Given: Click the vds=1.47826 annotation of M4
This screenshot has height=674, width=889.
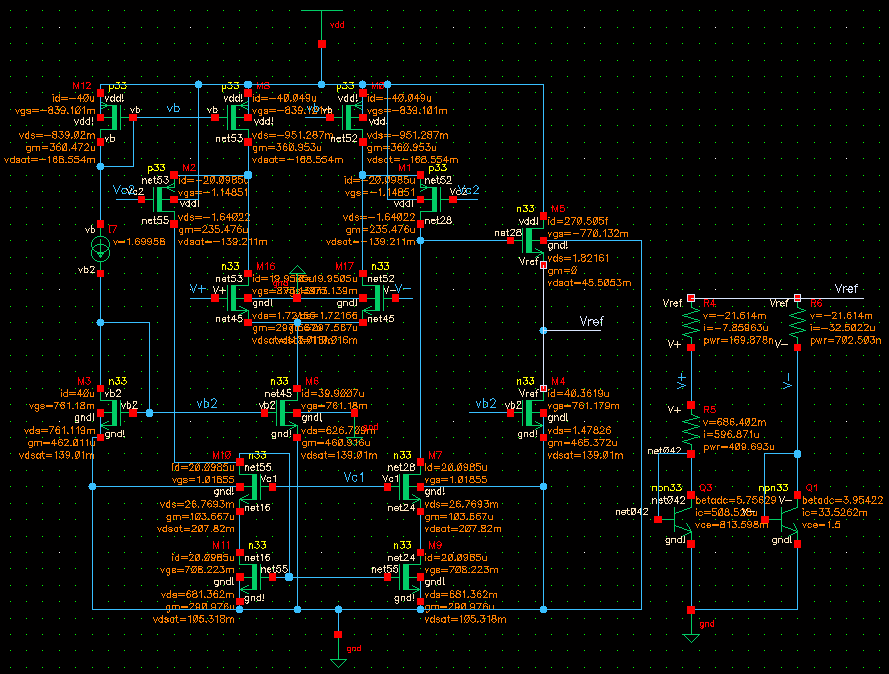Looking at the screenshot, I should coord(579,430).
